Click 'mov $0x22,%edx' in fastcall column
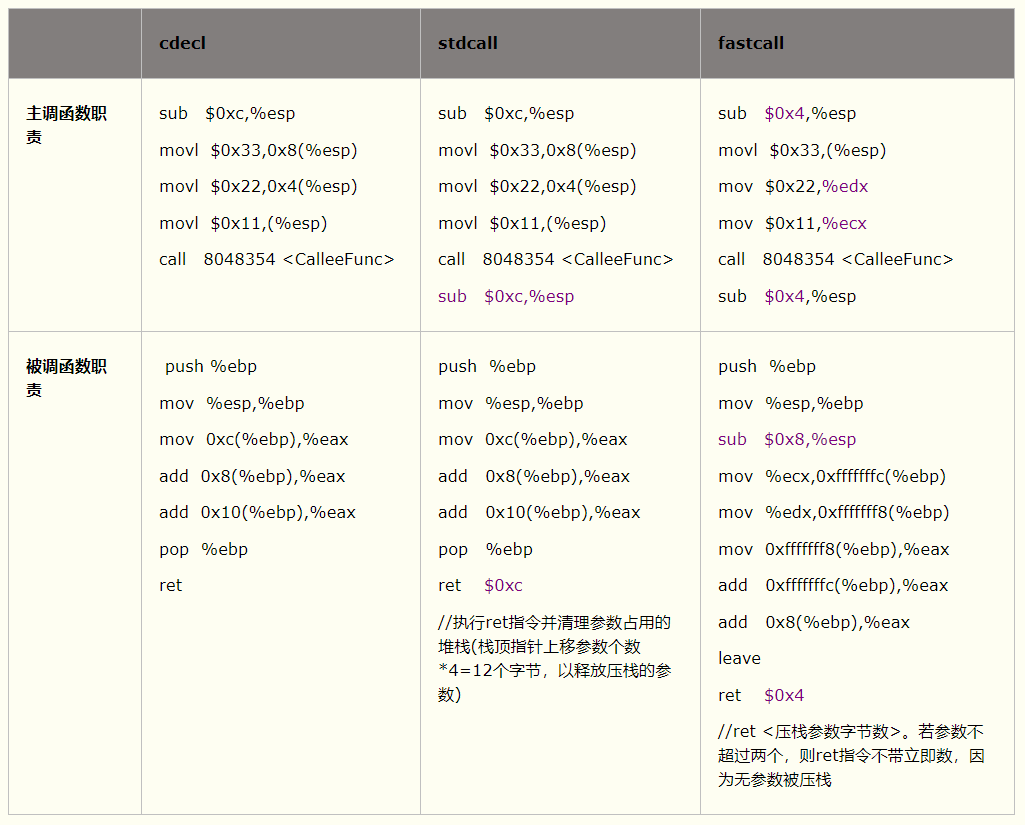The height and width of the screenshot is (825, 1025). pos(793,186)
